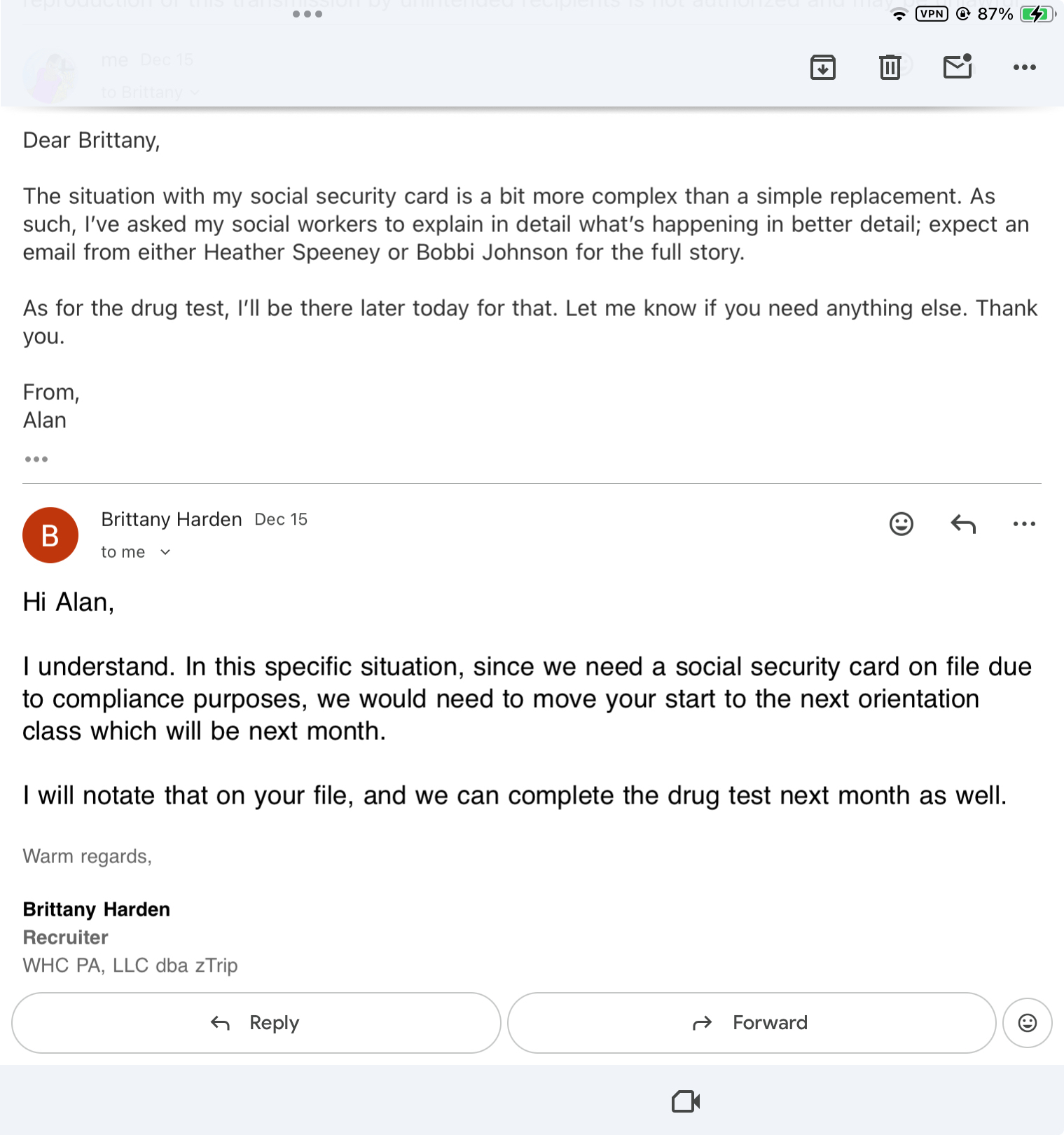This screenshot has height=1135, width=1064.
Task: Tap the VPN status indicator
Action: click(932, 14)
